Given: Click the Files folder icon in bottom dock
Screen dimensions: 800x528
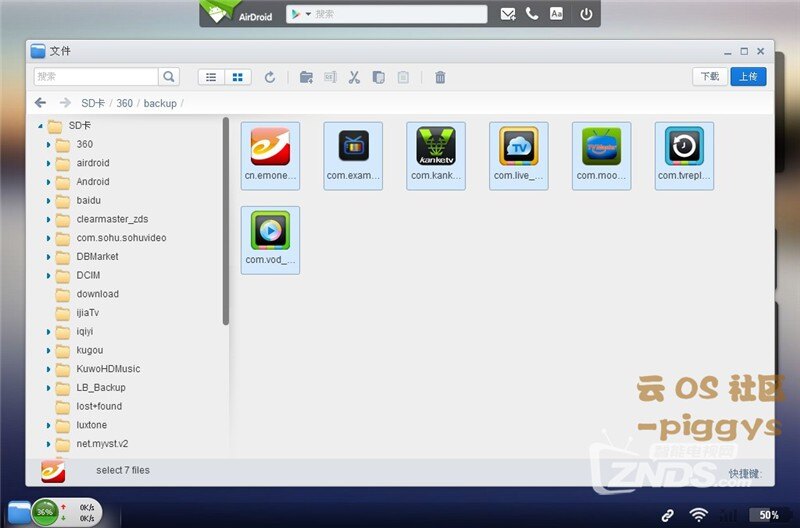Looking at the screenshot, I should pos(19,512).
